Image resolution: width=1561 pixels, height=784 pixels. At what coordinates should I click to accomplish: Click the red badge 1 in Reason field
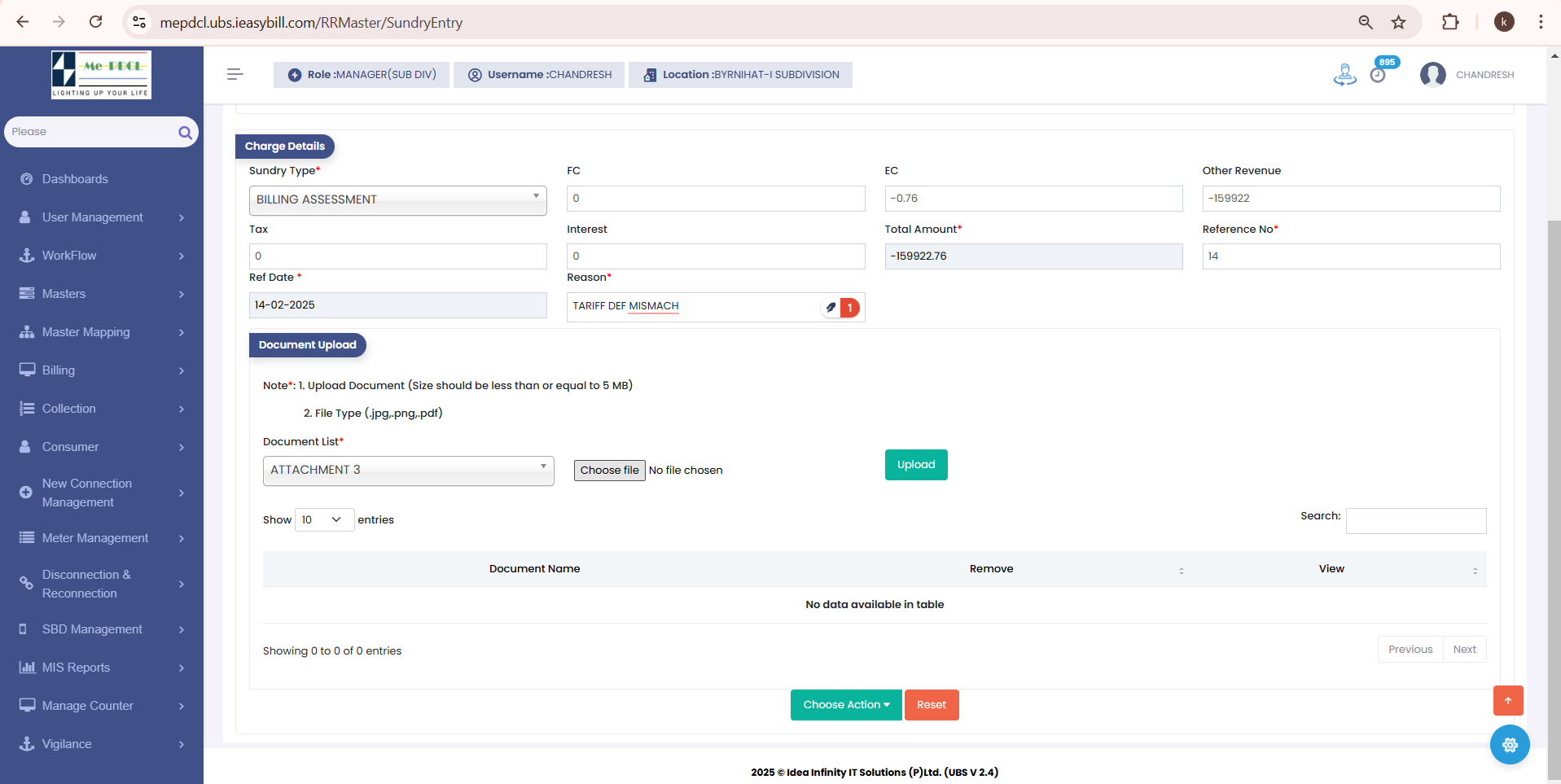pos(849,308)
